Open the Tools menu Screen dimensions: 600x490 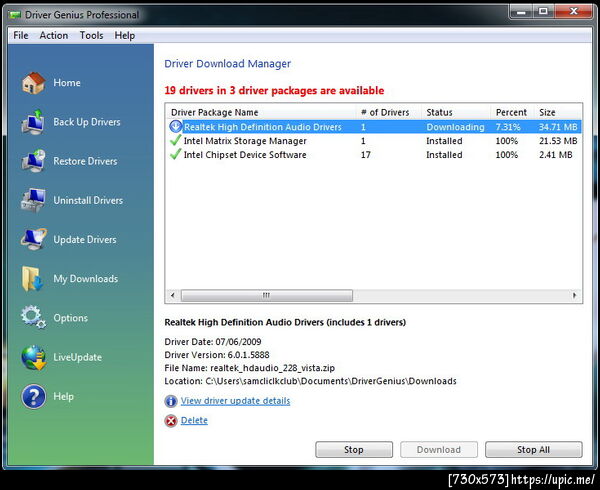click(91, 35)
